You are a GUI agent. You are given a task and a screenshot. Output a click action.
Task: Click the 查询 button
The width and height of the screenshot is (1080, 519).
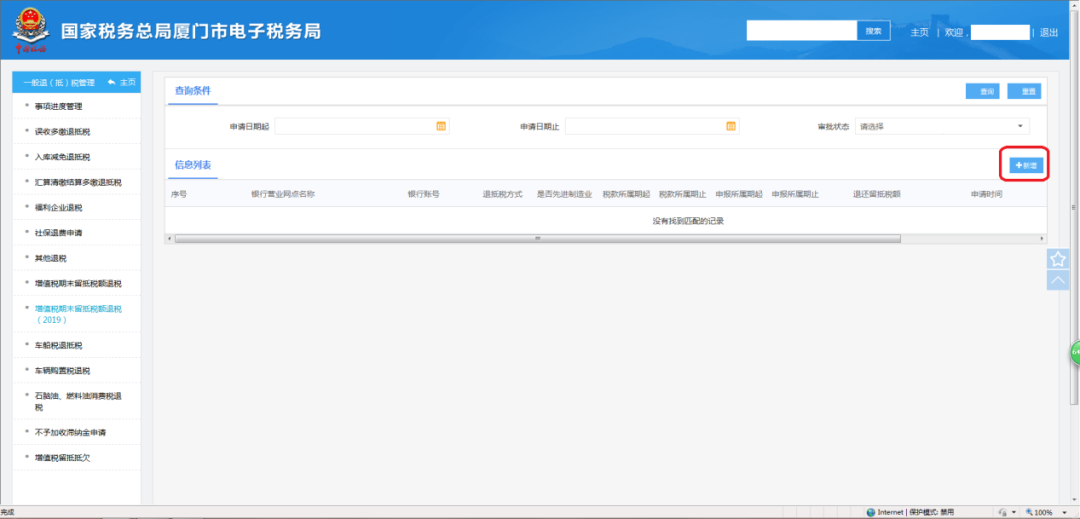coord(984,92)
